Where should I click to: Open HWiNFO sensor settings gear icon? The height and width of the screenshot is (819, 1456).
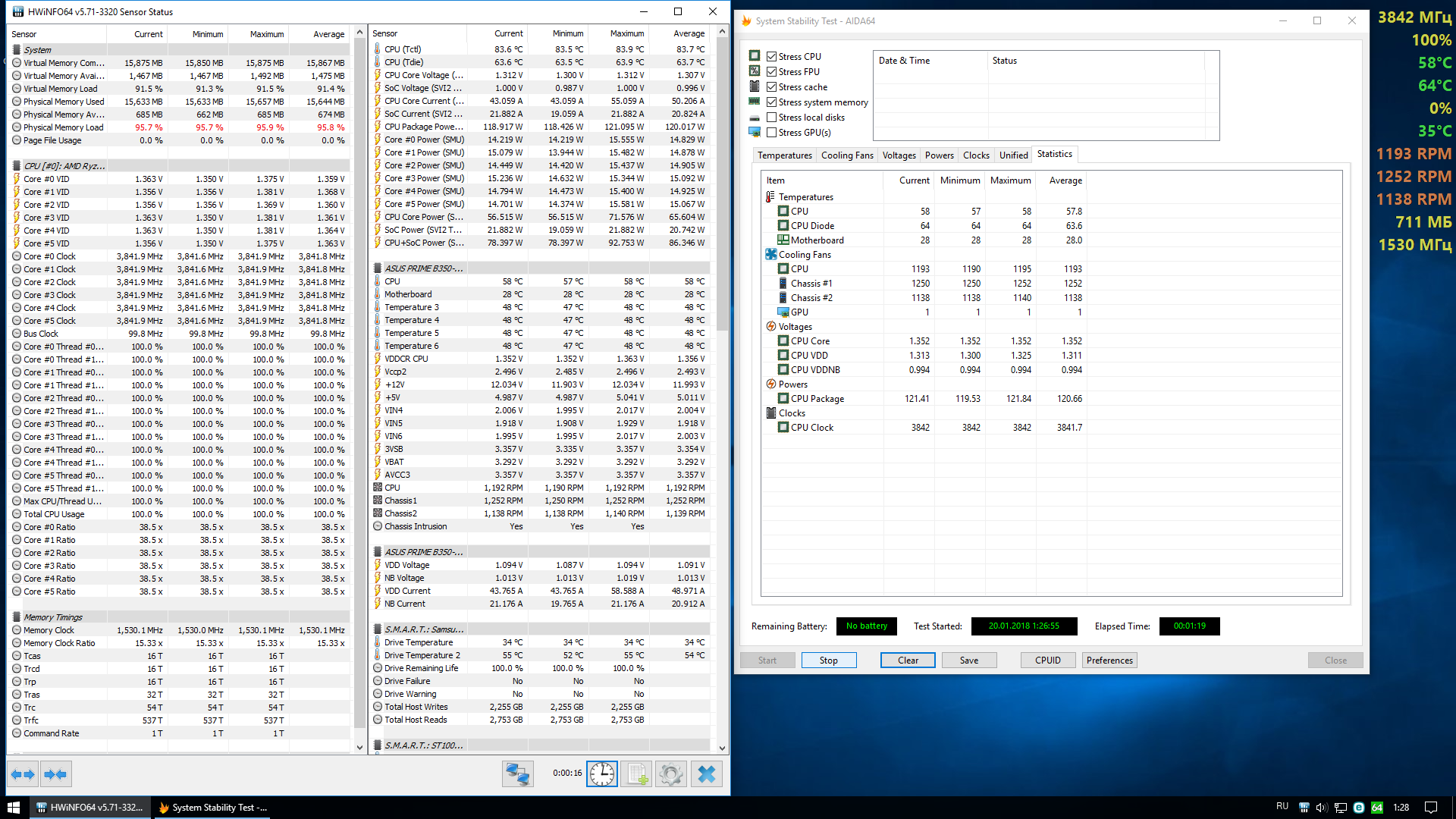(671, 774)
